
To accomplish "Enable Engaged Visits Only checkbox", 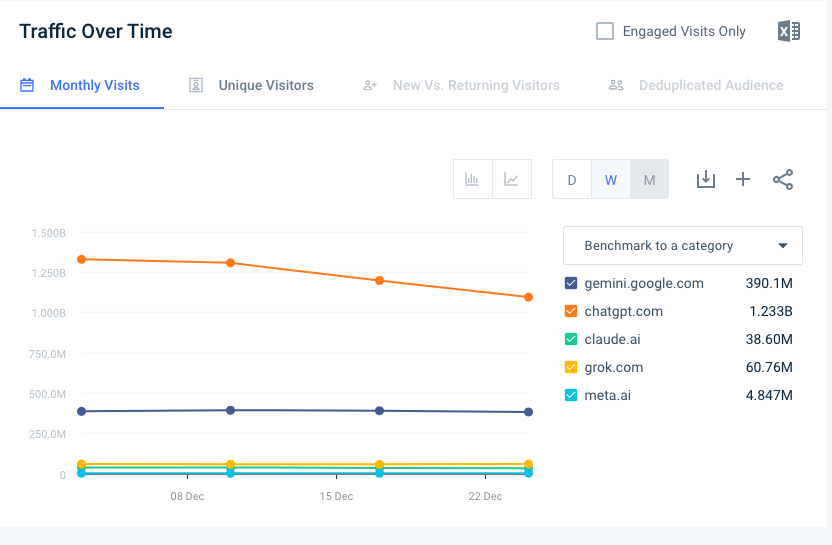I will 605,31.
